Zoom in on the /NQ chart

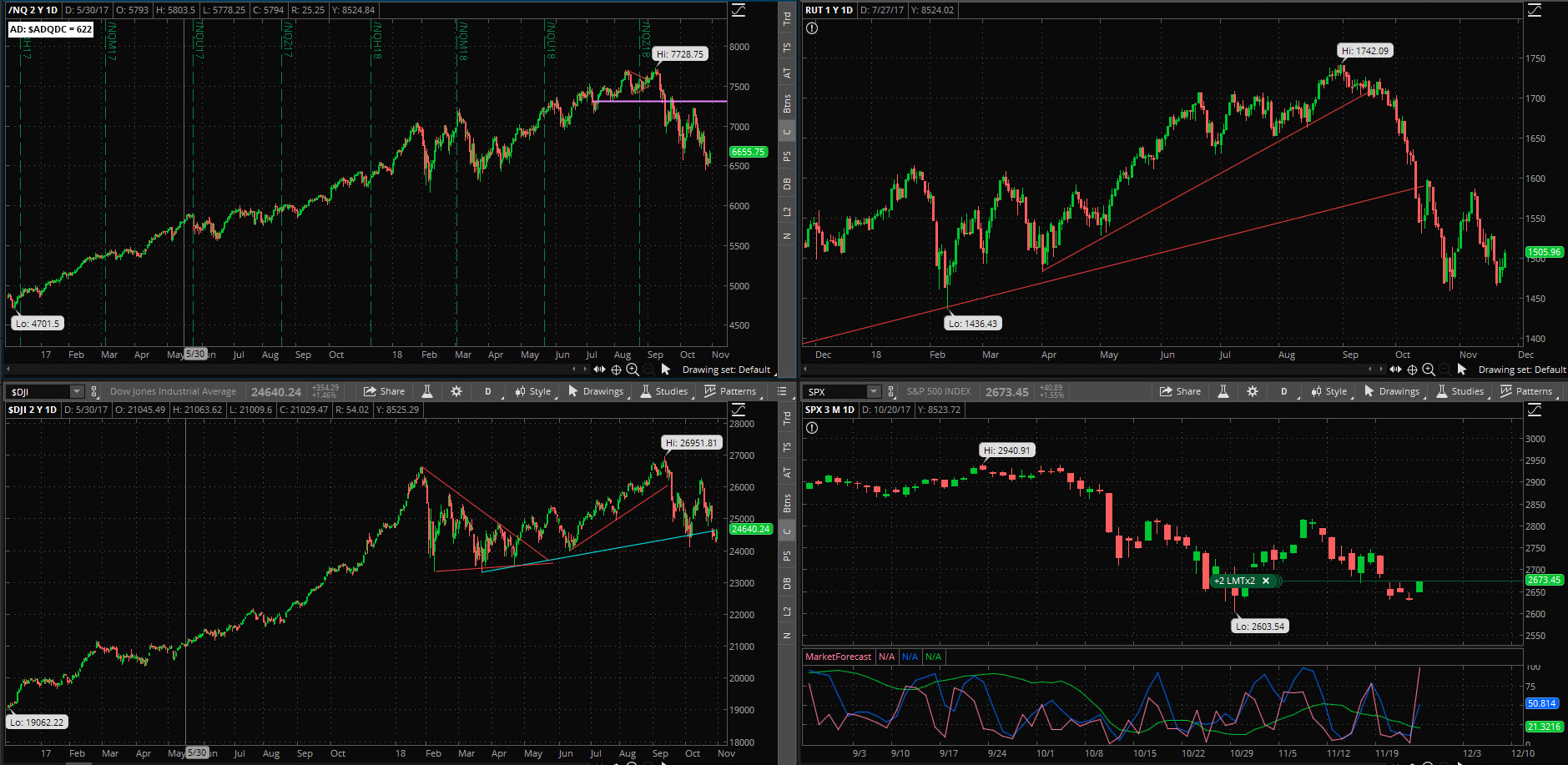[x=633, y=370]
